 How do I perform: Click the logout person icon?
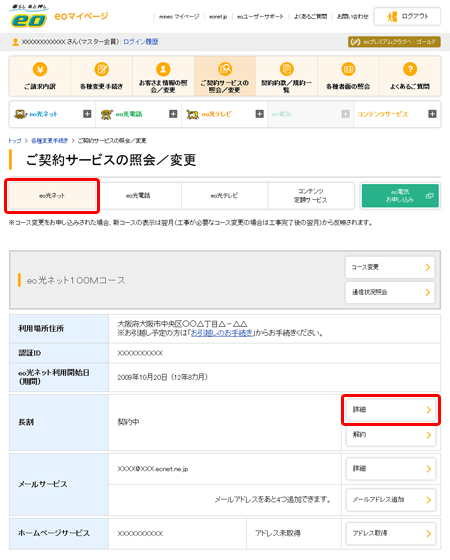tap(392, 16)
